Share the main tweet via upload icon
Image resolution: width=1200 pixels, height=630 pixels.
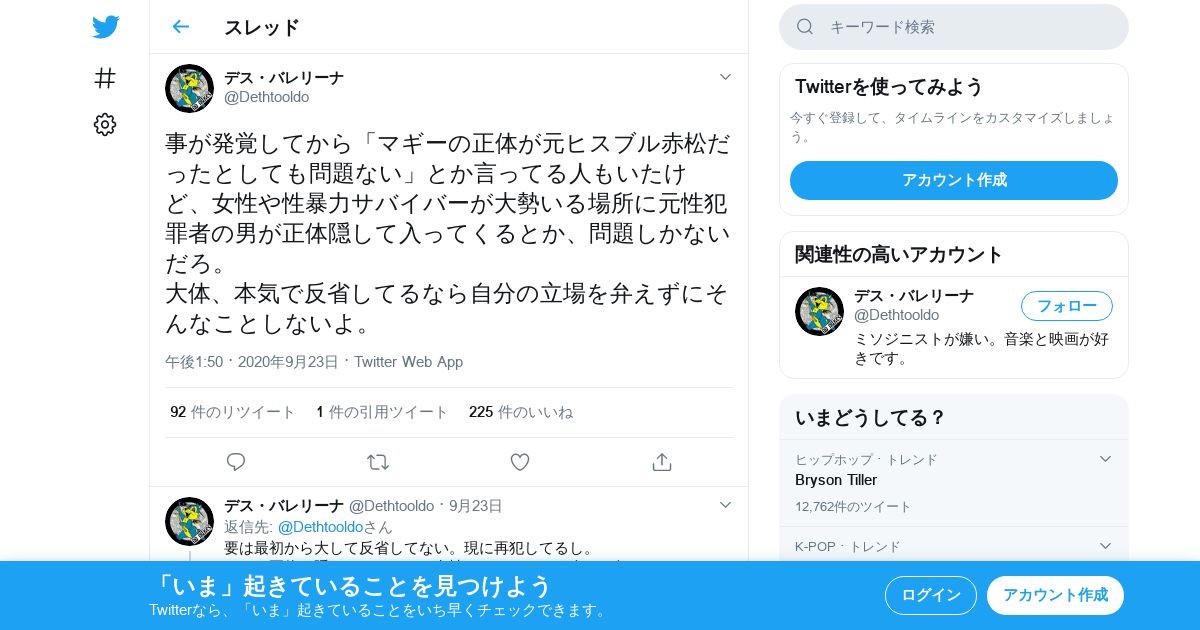661,462
